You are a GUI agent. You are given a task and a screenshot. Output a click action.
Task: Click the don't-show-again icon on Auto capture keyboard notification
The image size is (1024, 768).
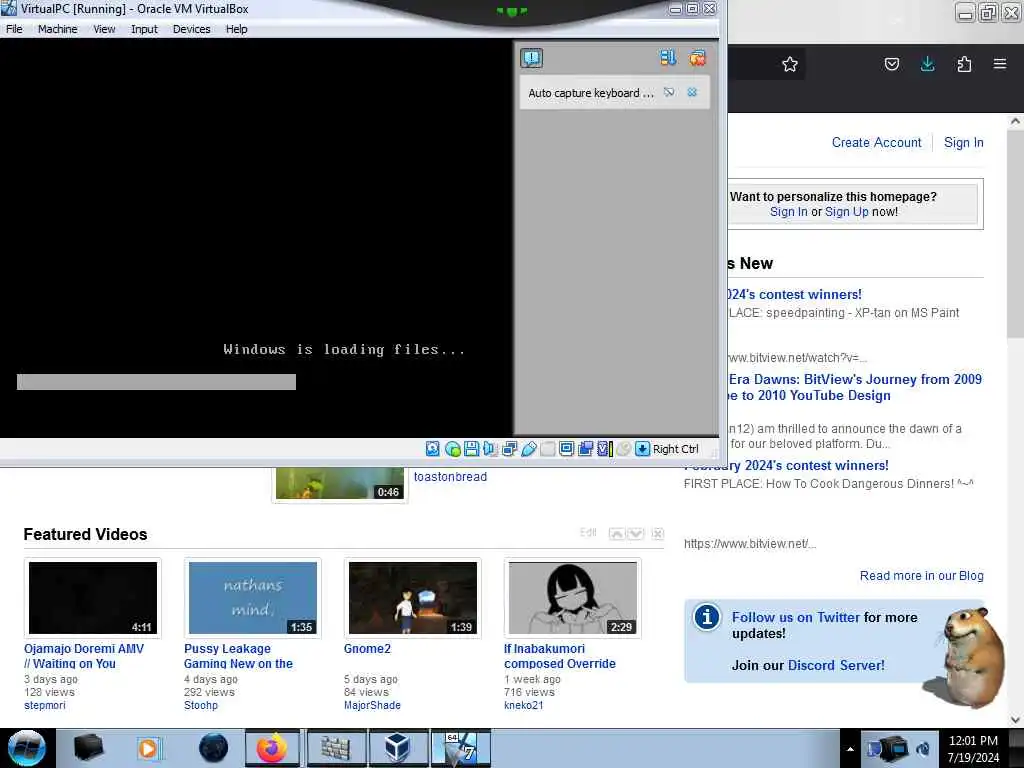pyautogui.click(x=669, y=93)
